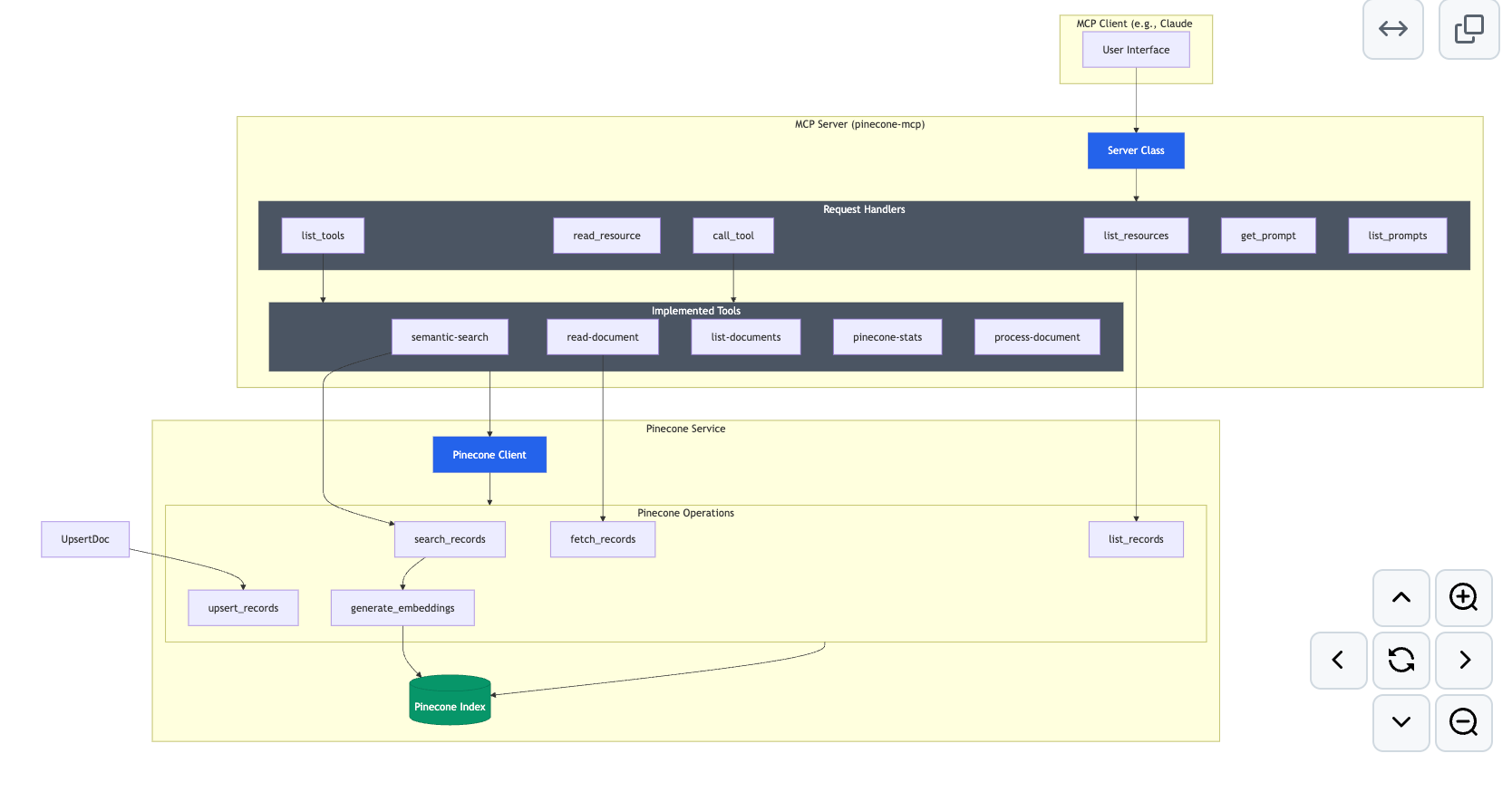Click the Server Class node
The width and height of the screenshot is (1512, 792).
coord(1136,150)
